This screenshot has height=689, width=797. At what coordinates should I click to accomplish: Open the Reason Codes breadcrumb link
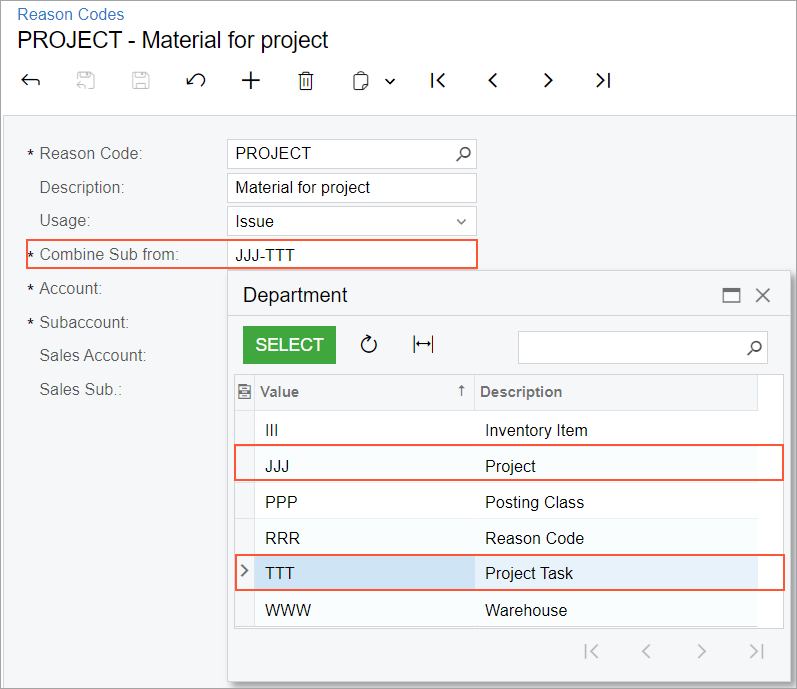tap(71, 15)
